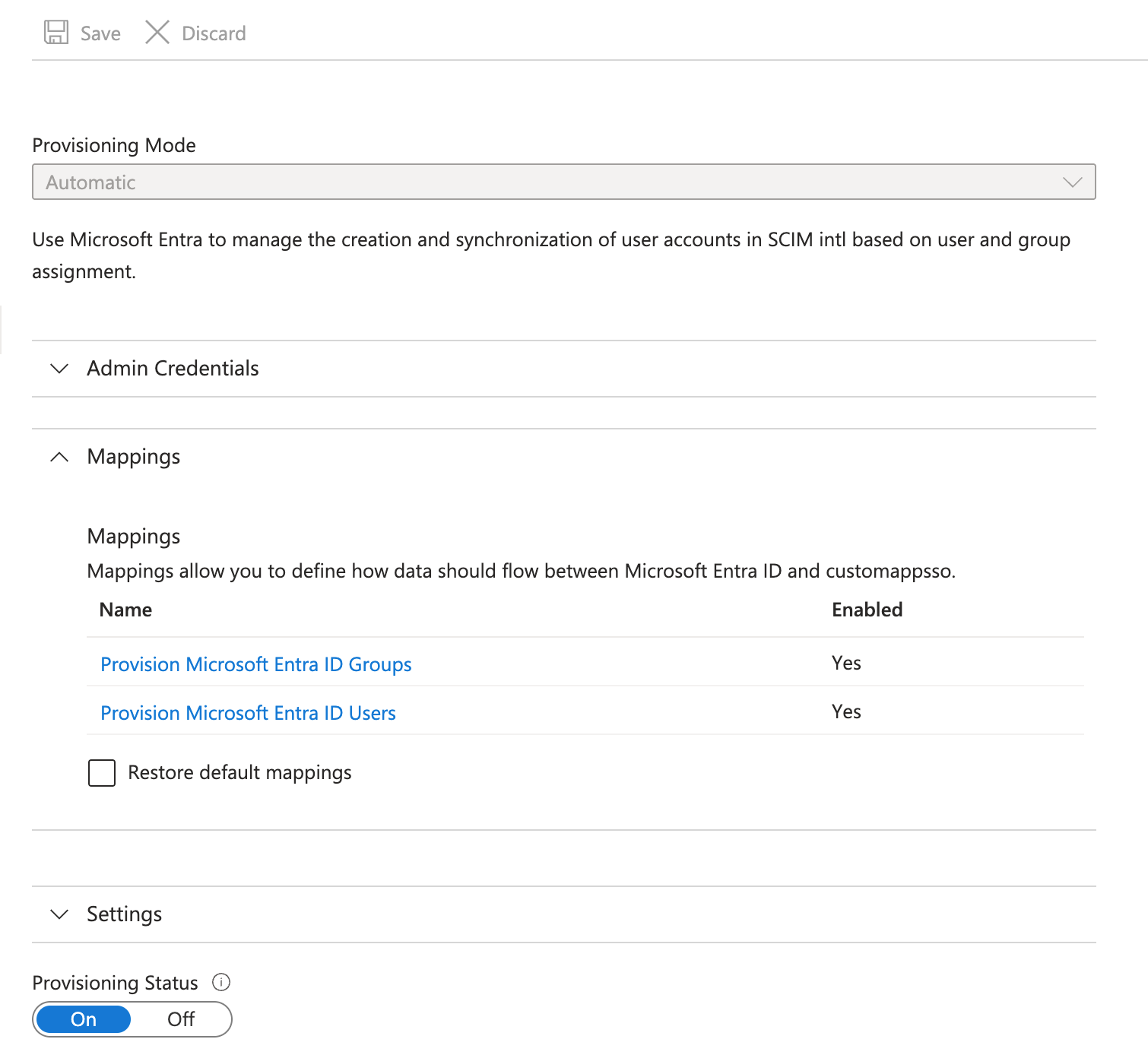Click the Discard X icon
The image size is (1148, 1055).
(157, 33)
